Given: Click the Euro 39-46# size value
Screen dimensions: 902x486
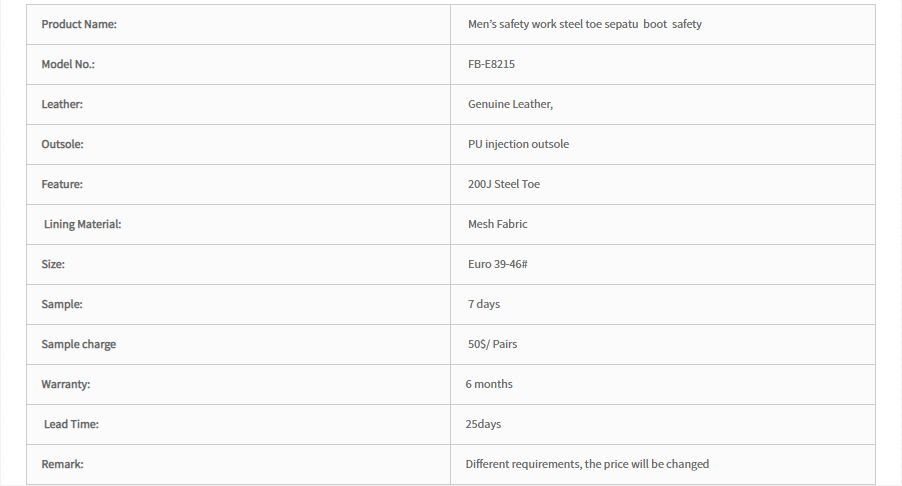Looking at the screenshot, I should point(498,264).
